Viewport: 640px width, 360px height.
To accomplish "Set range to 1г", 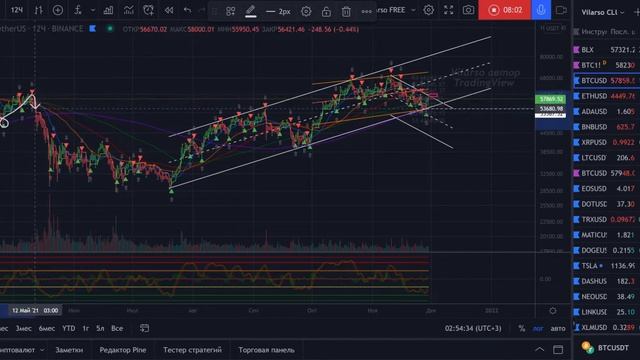I will click(x=86, y=329).
